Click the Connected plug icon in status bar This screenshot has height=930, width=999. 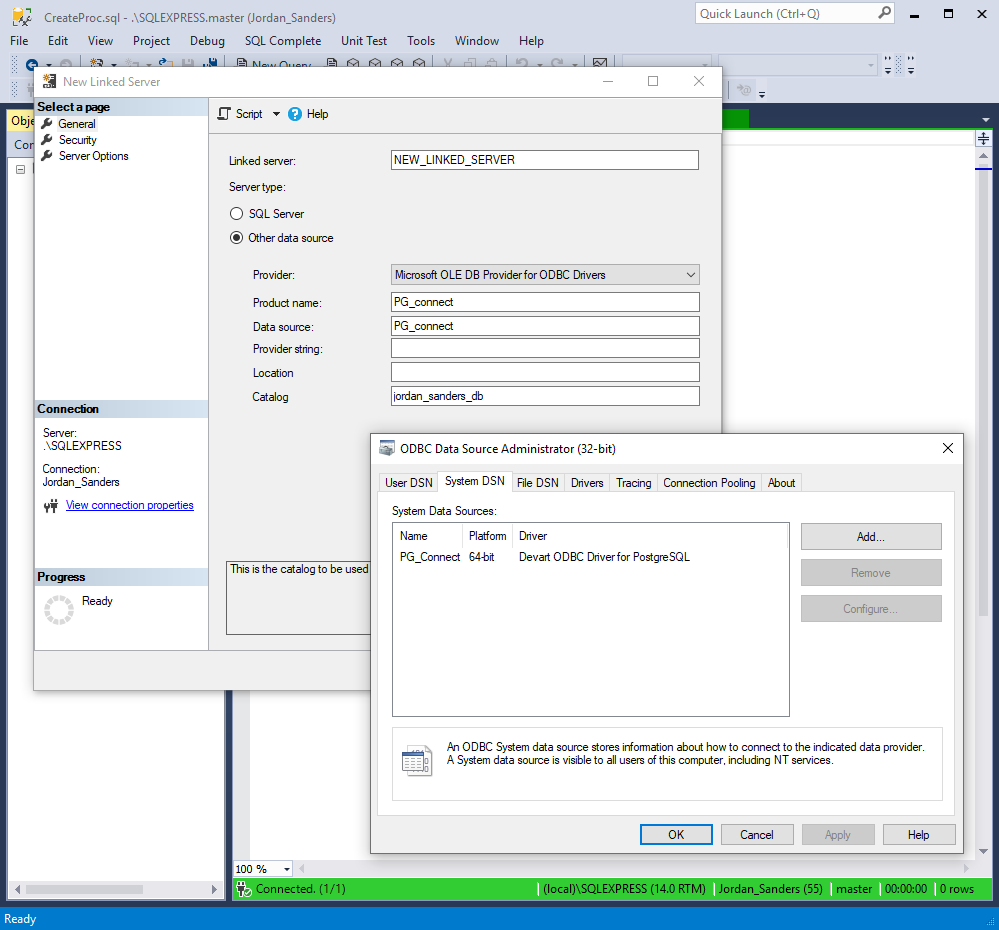(243, 889)
